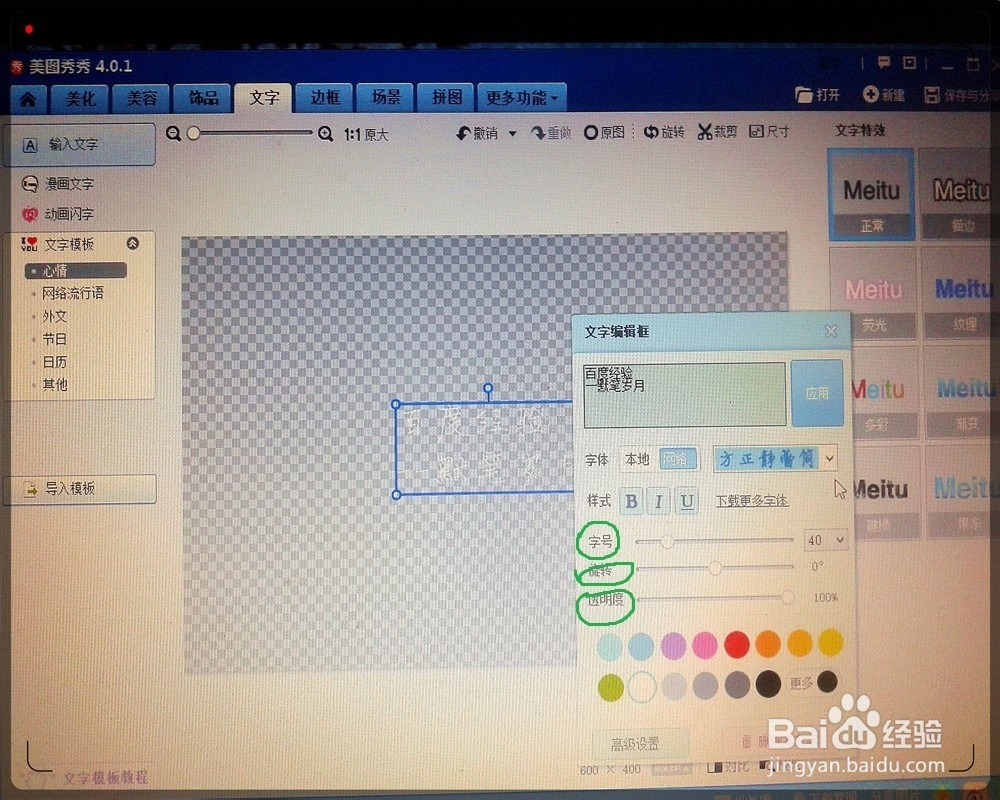Switch to the 拼图 tab
Image resolution: width=1000 pixels, height=800 pixels.
pos(446,97)
